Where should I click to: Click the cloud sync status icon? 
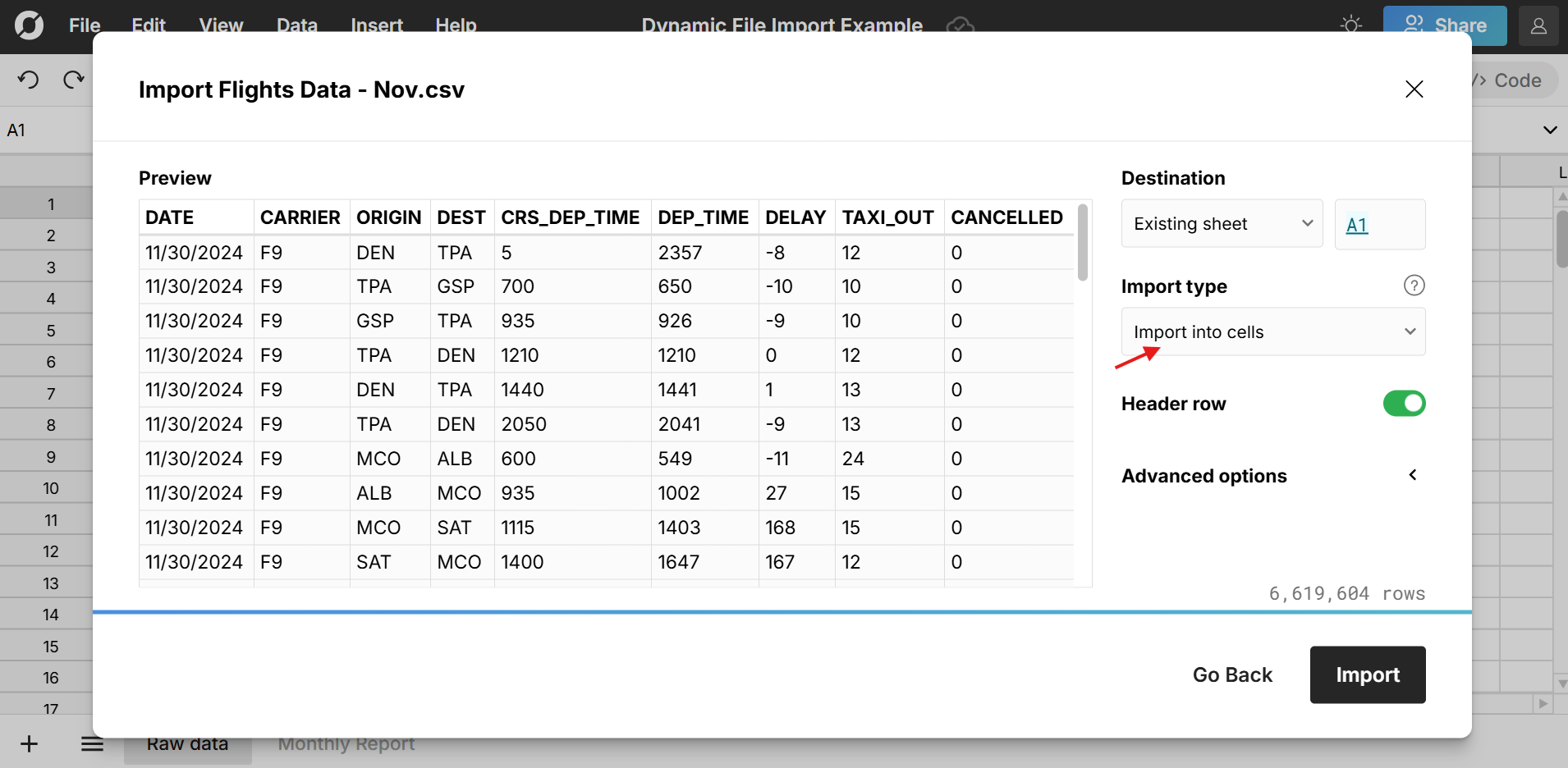click(960, 25)
